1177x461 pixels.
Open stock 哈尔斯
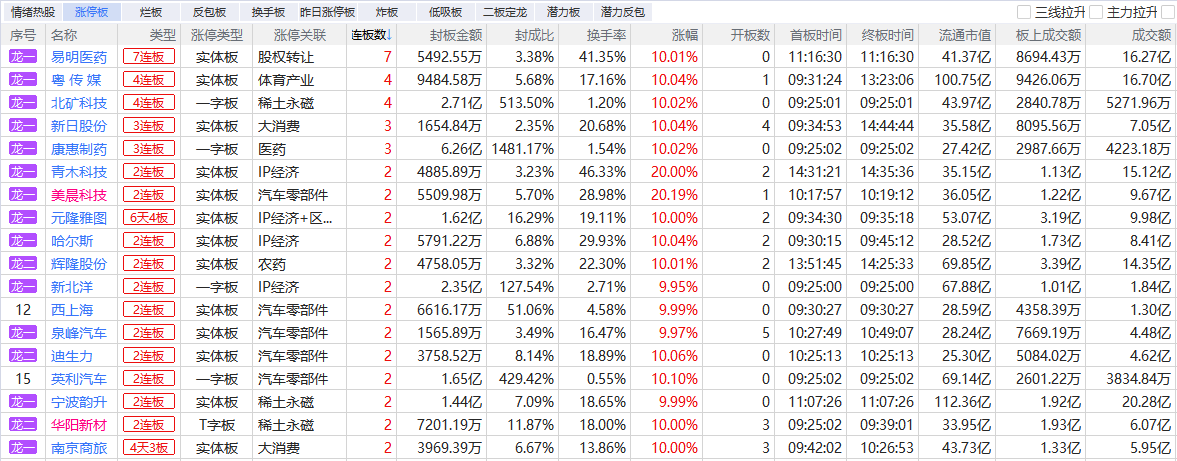[71, 241]
